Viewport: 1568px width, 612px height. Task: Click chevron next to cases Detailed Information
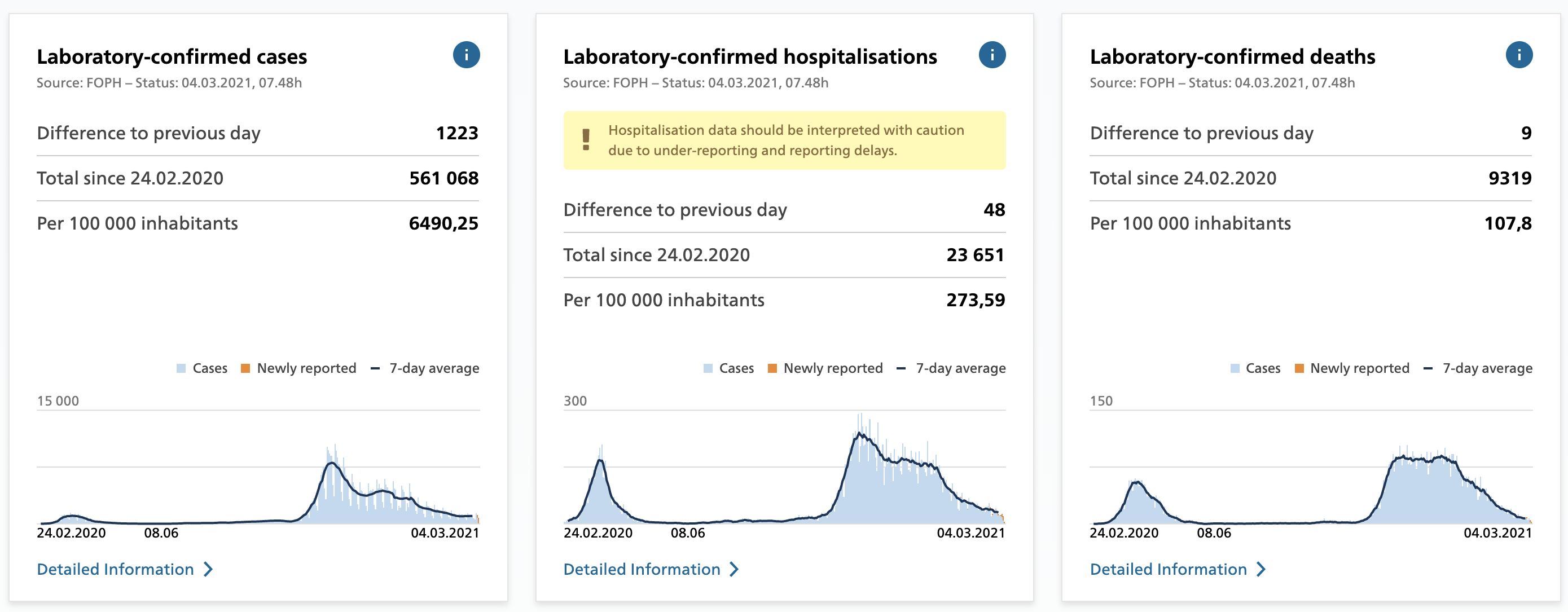pyautogui.click(x=208, y=570)
